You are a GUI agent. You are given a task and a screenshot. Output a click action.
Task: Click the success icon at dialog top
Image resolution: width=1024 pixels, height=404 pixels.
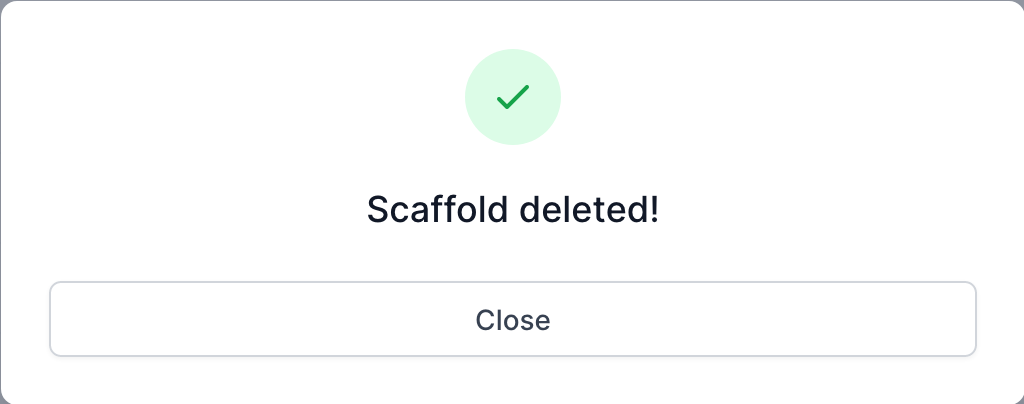(x=513, y=97)
